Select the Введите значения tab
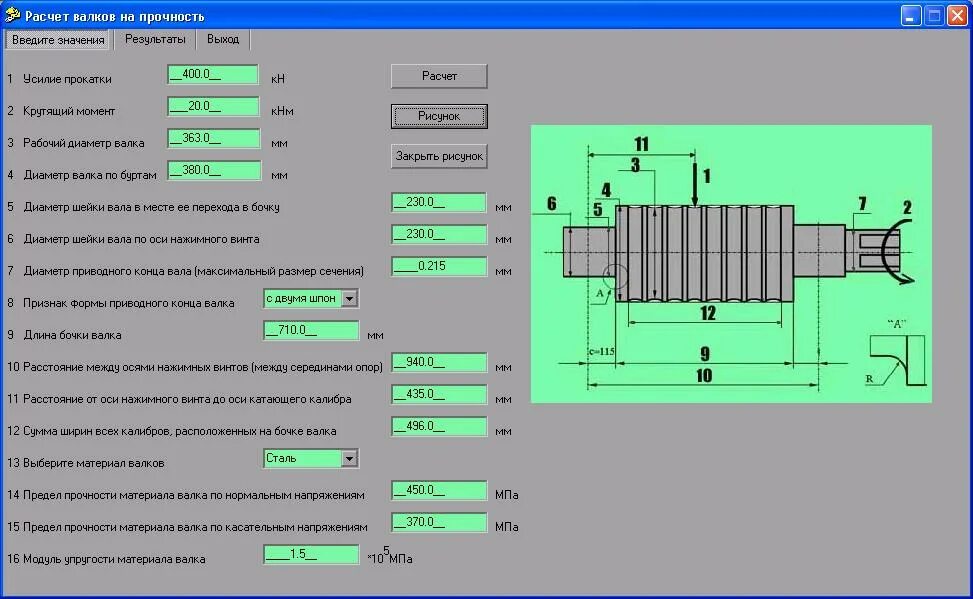Screen dimensions: 973x599 pos(58,40)
